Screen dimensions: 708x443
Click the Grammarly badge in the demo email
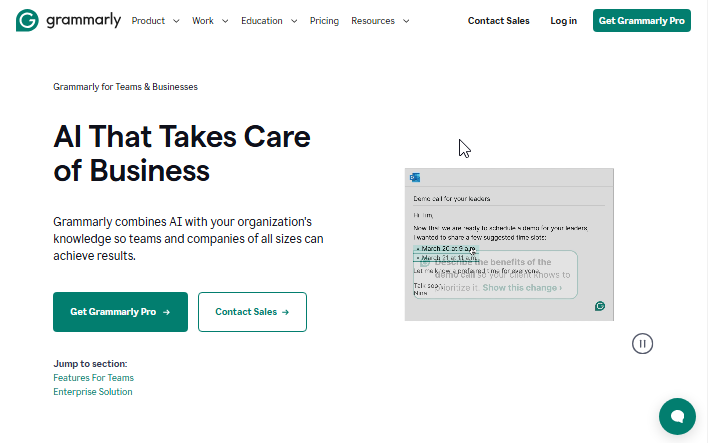[600, 306]
